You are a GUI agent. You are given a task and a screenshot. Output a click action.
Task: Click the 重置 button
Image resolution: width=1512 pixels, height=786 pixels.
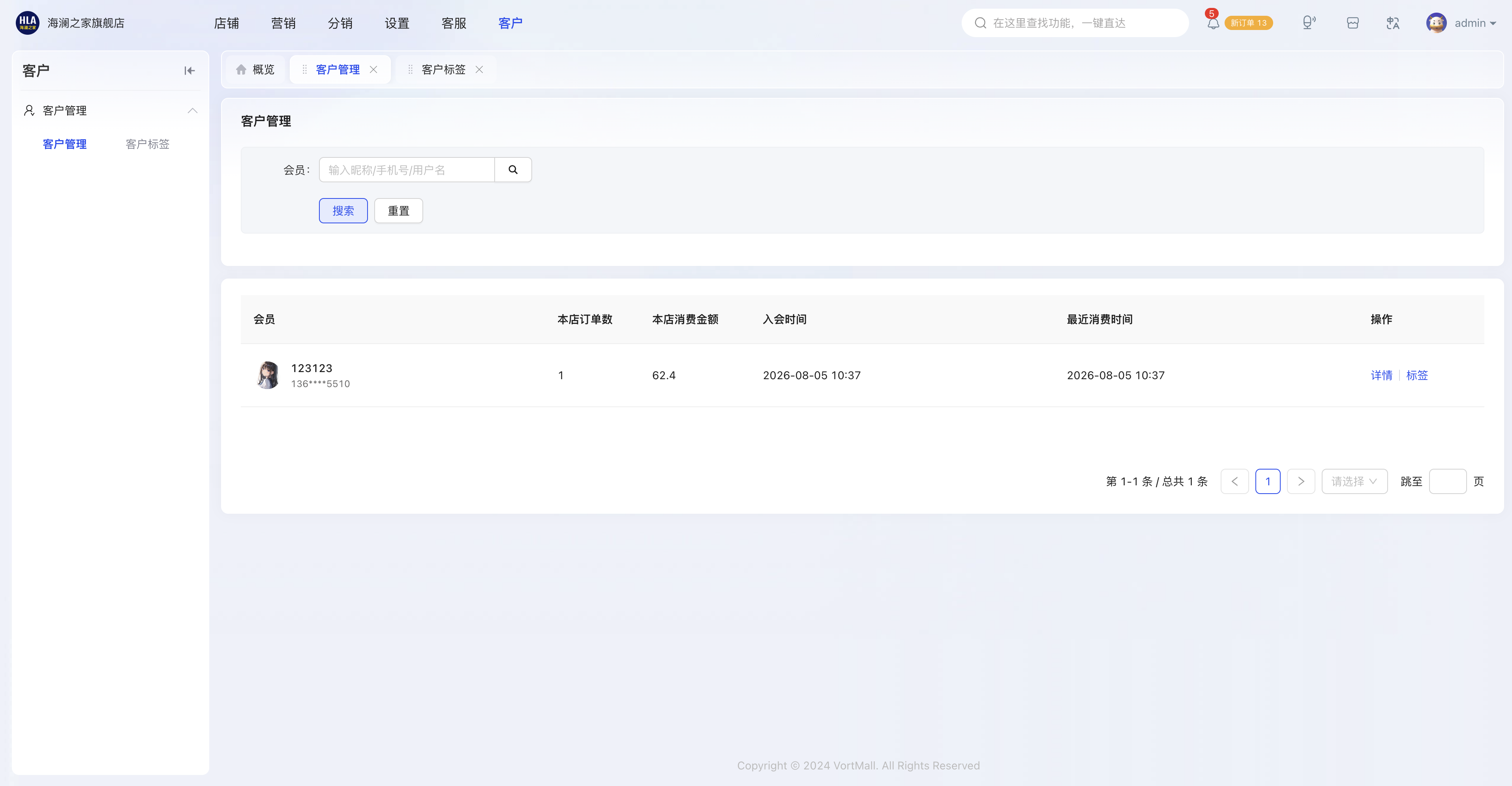pos(399,211)
